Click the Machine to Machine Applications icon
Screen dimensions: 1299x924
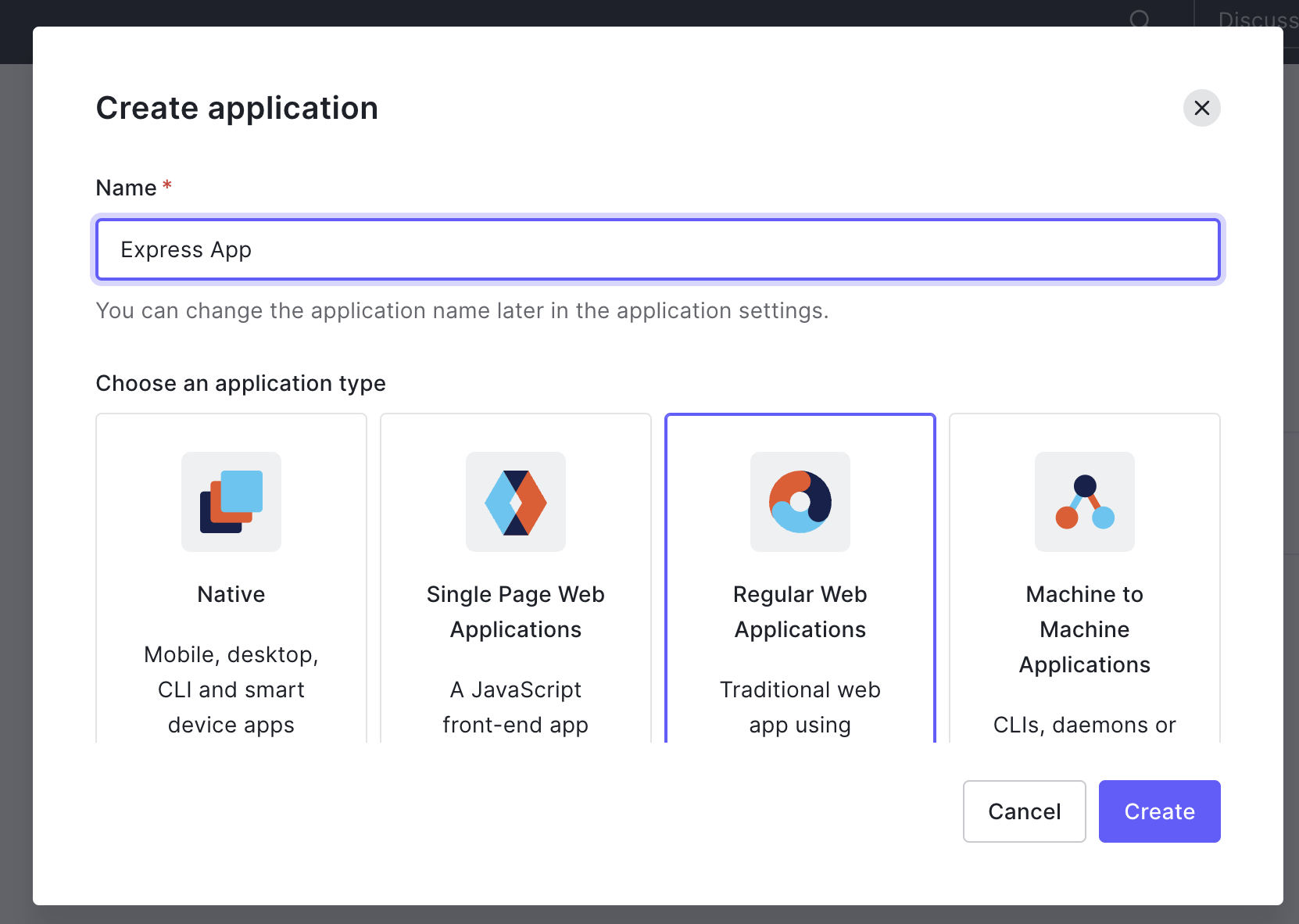1085,502
